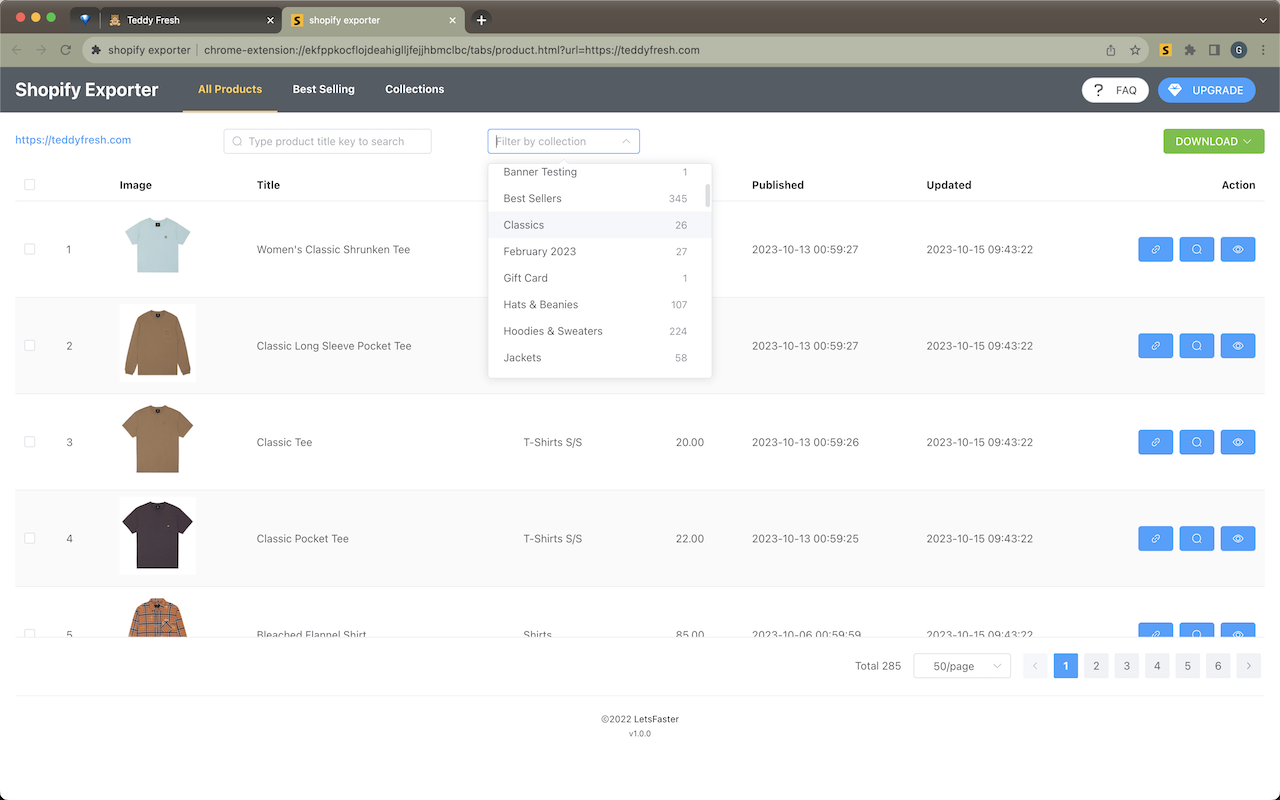
Task: Click the search magnifier in title search box
Action: click(237, 142)
